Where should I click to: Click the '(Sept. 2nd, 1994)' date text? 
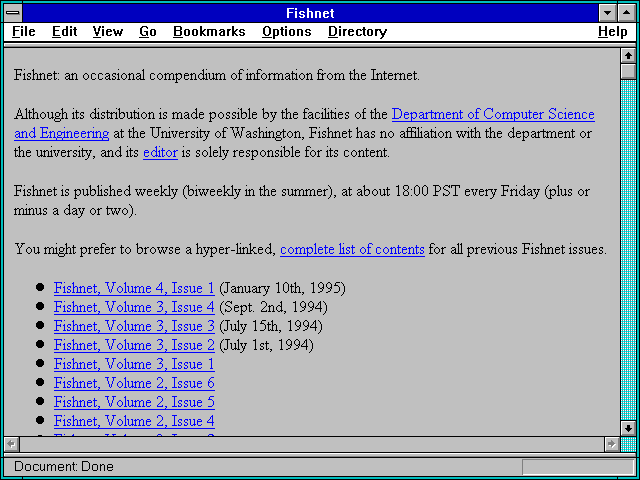(273, 307)
